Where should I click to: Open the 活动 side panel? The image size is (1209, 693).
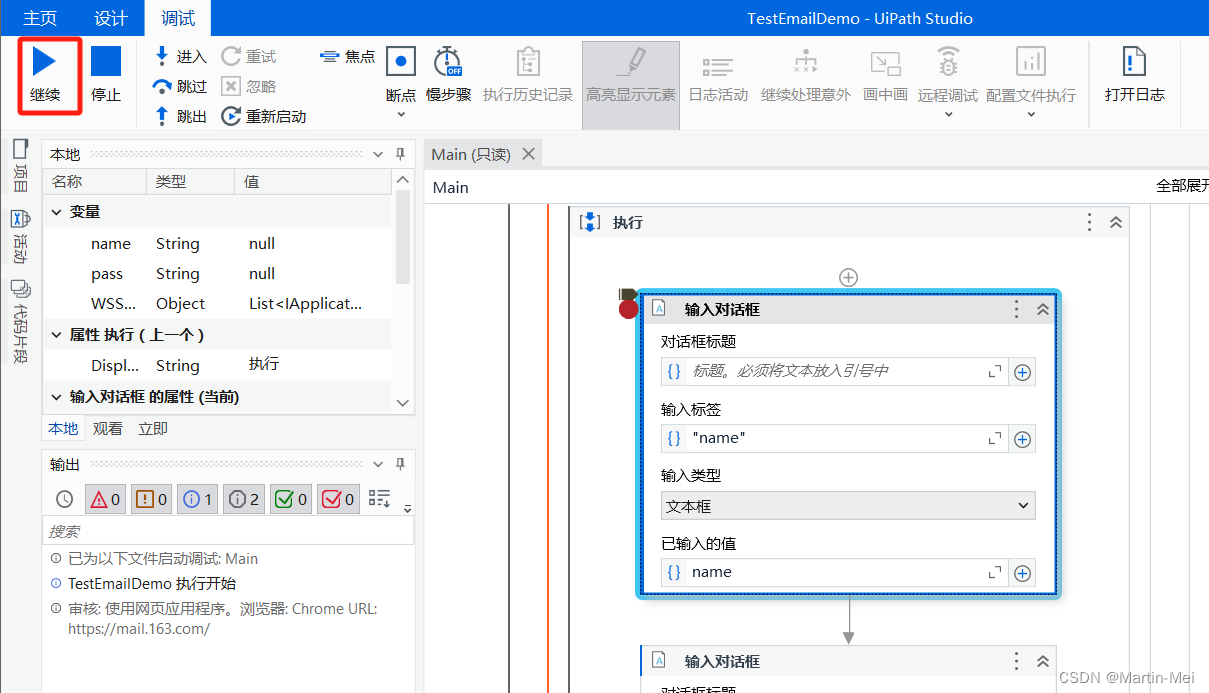click(20, 236)
